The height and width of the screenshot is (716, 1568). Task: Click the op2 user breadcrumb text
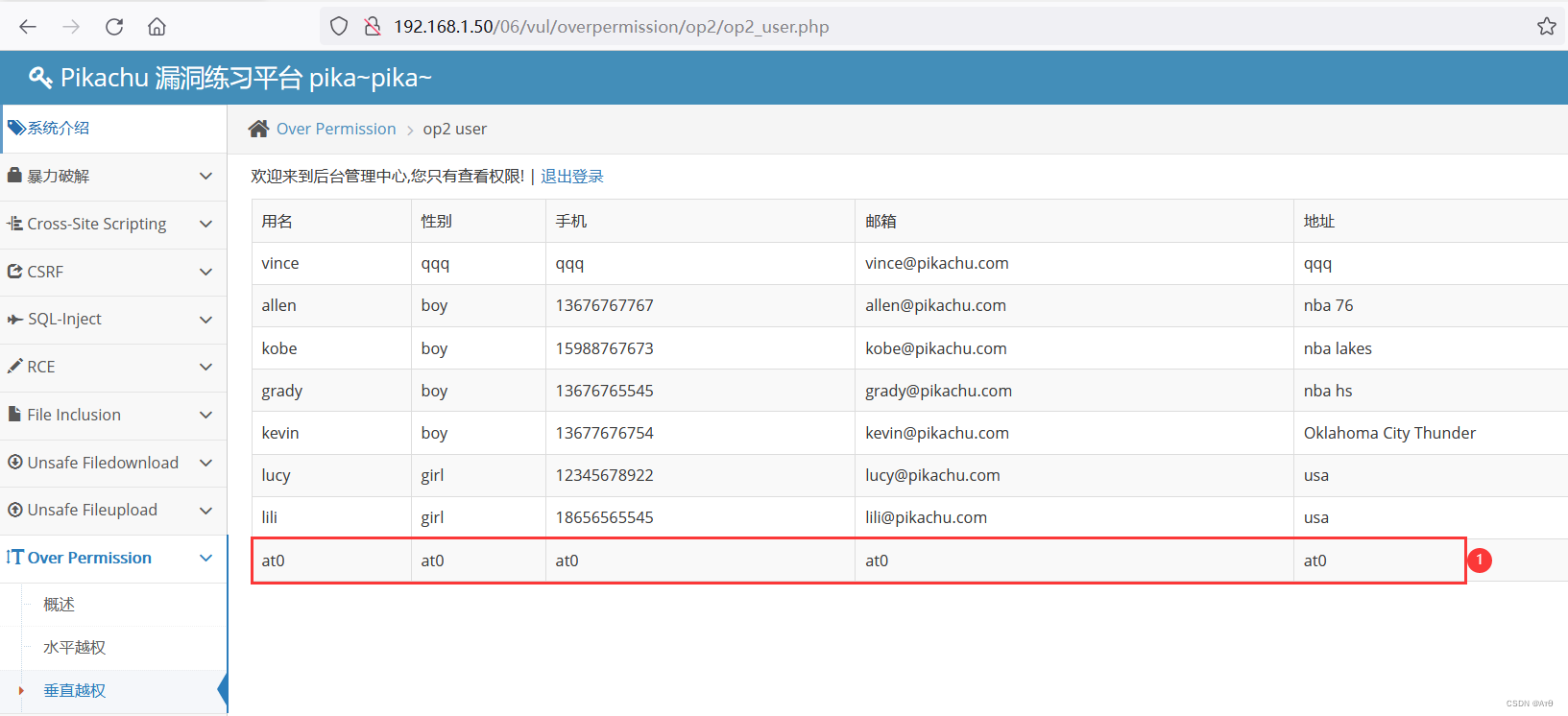(455, 129)
